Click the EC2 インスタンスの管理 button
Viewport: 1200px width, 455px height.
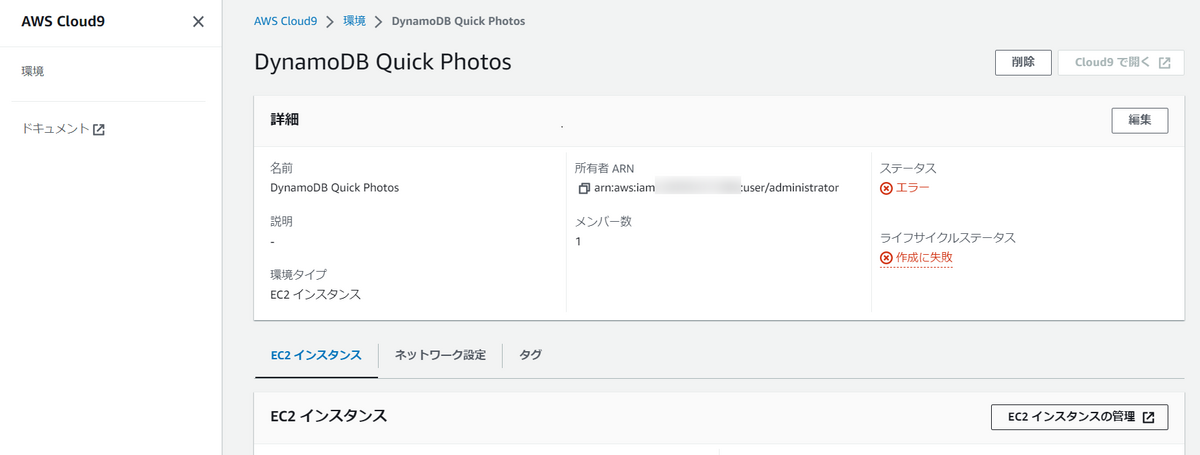[1079, 417]
